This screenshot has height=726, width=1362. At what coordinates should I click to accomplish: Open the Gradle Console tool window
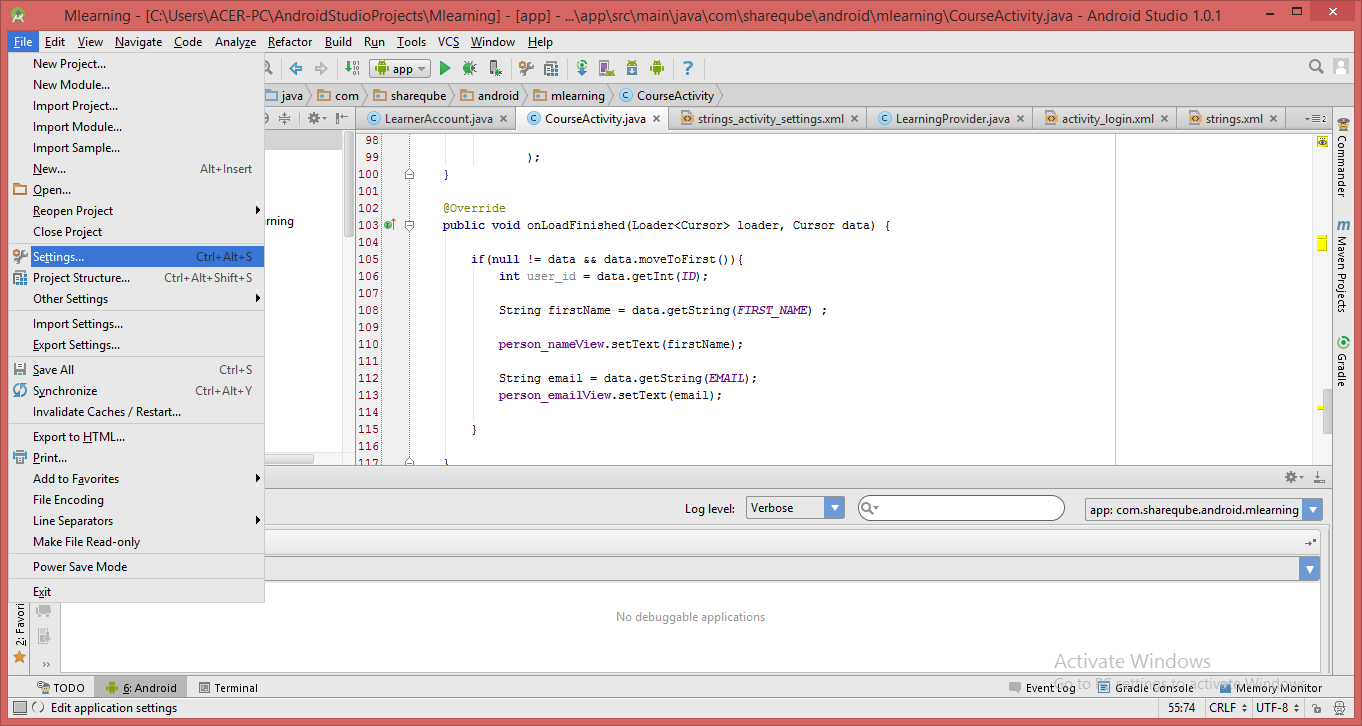pyautogui.click(x=1153, y=688)
